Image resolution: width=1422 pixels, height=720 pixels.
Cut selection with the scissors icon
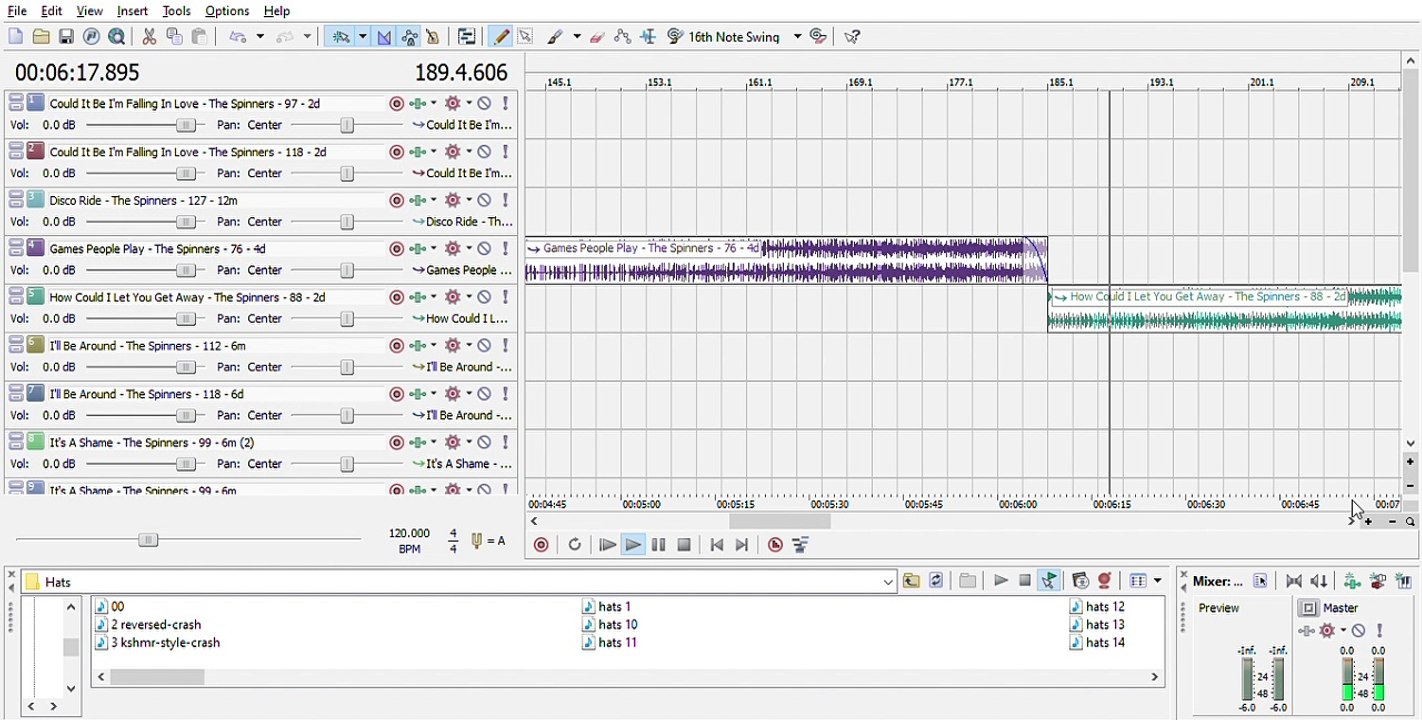pyautogui.click(x=149, y=37)
